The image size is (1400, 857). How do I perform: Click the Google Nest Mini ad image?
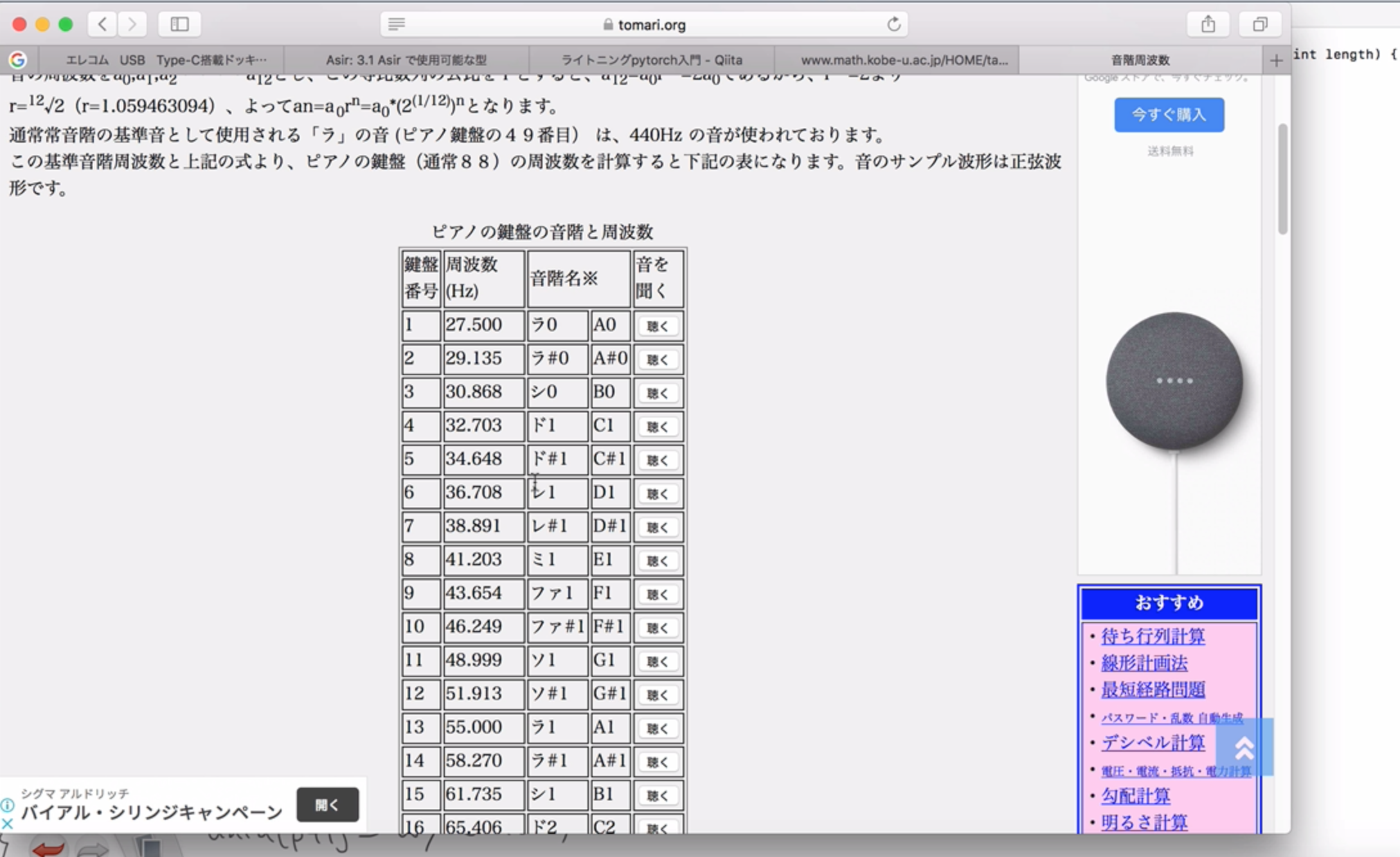(1174, 382)
